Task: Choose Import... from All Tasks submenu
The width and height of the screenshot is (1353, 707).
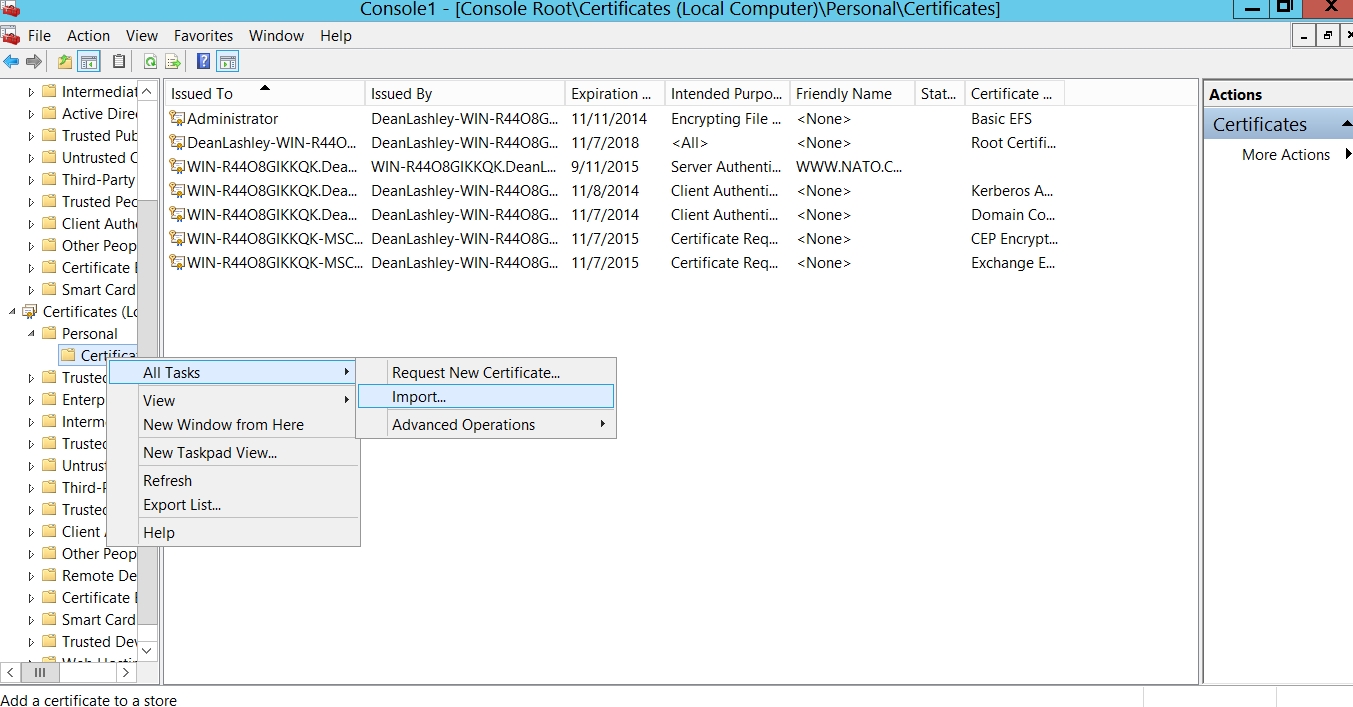Action: (419, 397)
